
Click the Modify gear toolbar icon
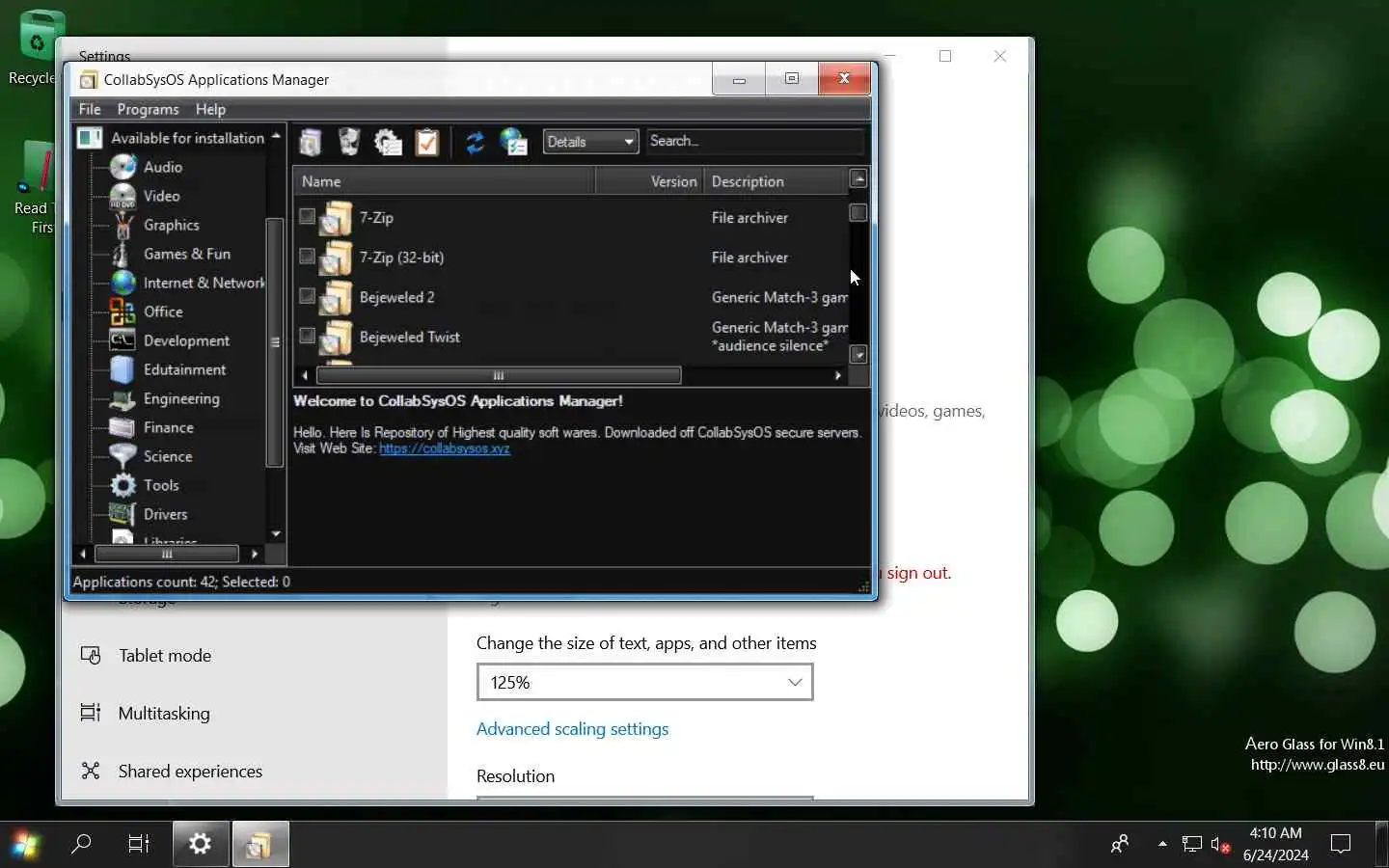tap(388, 143)
